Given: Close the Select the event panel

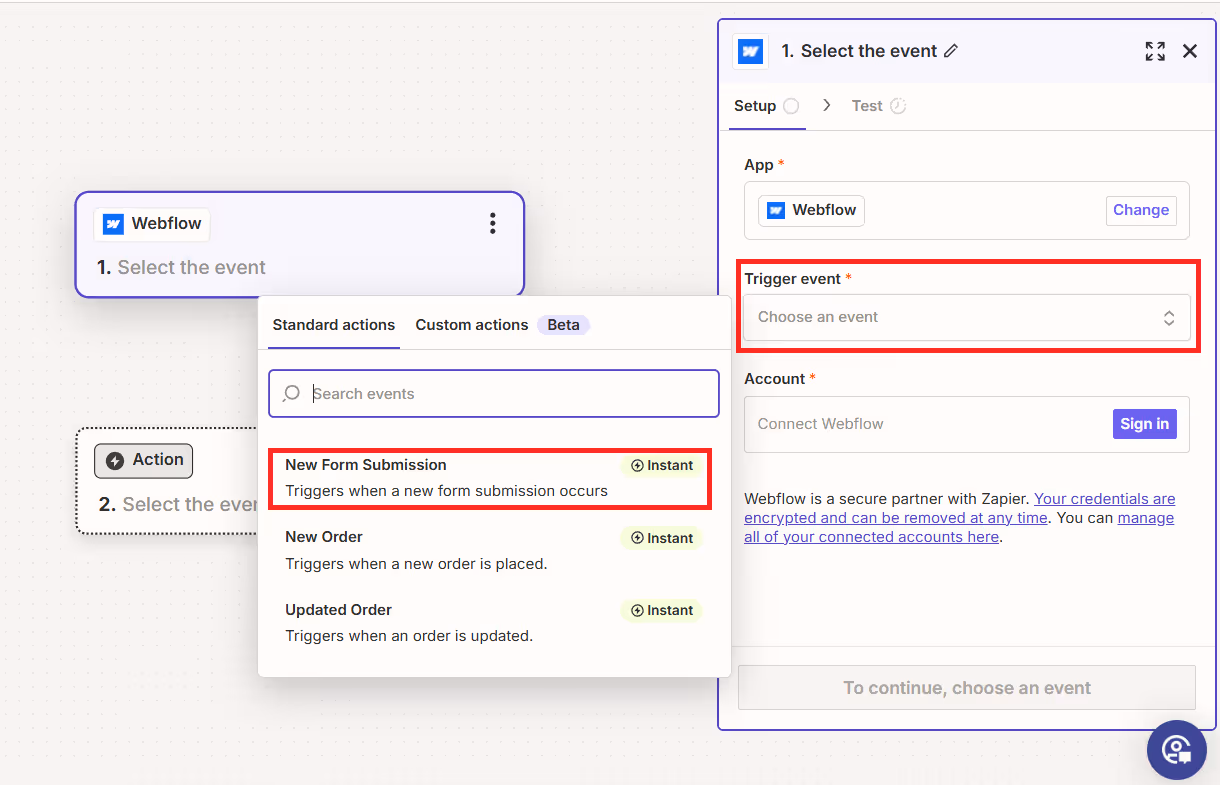Looking at the screenshot, I should [1190, 51].
